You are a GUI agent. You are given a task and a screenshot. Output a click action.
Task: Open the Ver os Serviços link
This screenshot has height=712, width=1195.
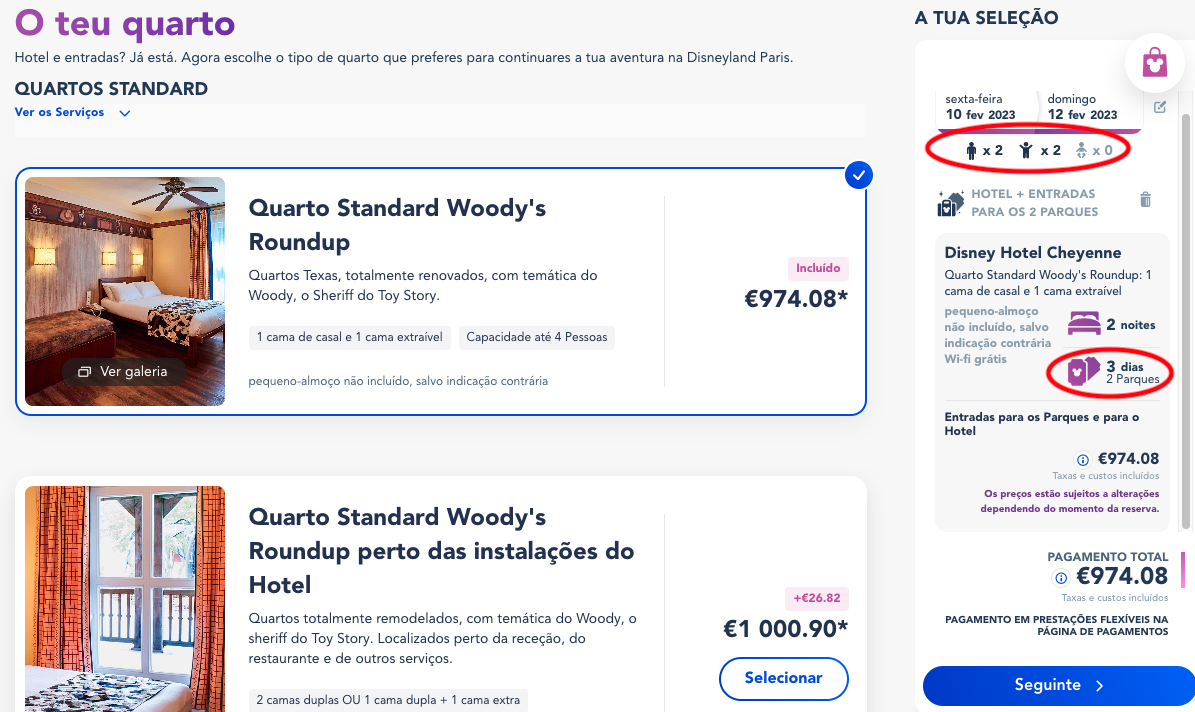click(59, 112)
